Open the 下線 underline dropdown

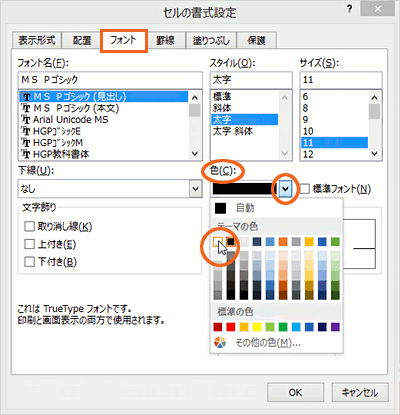pos(195,189)
